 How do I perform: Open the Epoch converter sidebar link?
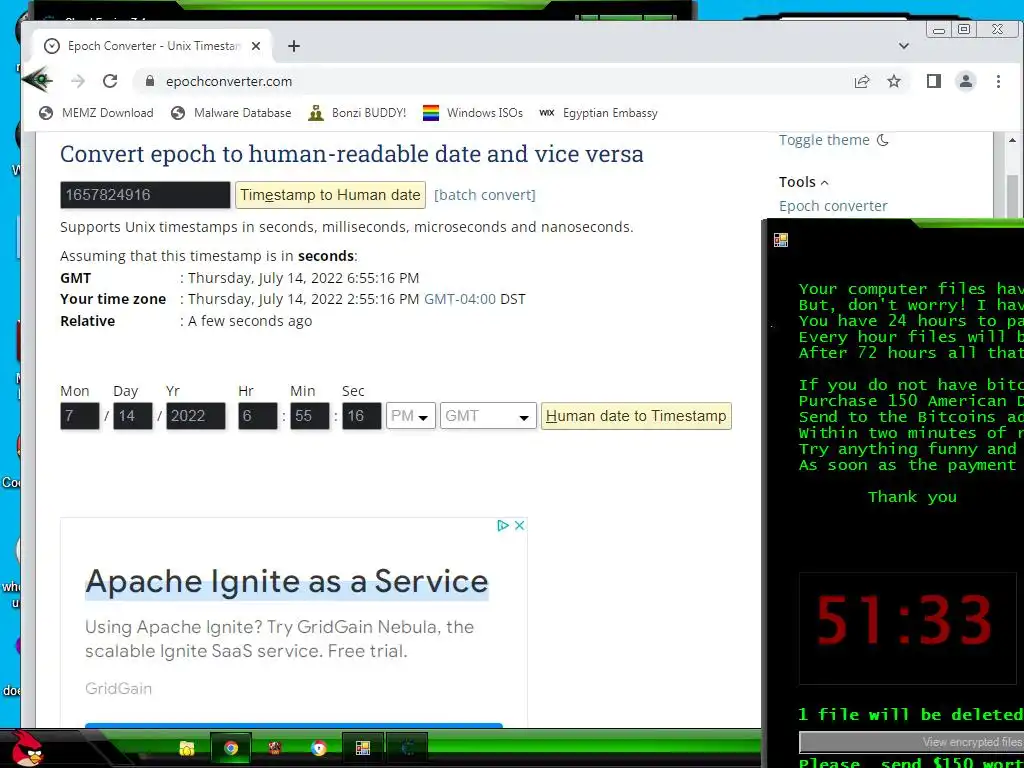coord(833,206)
